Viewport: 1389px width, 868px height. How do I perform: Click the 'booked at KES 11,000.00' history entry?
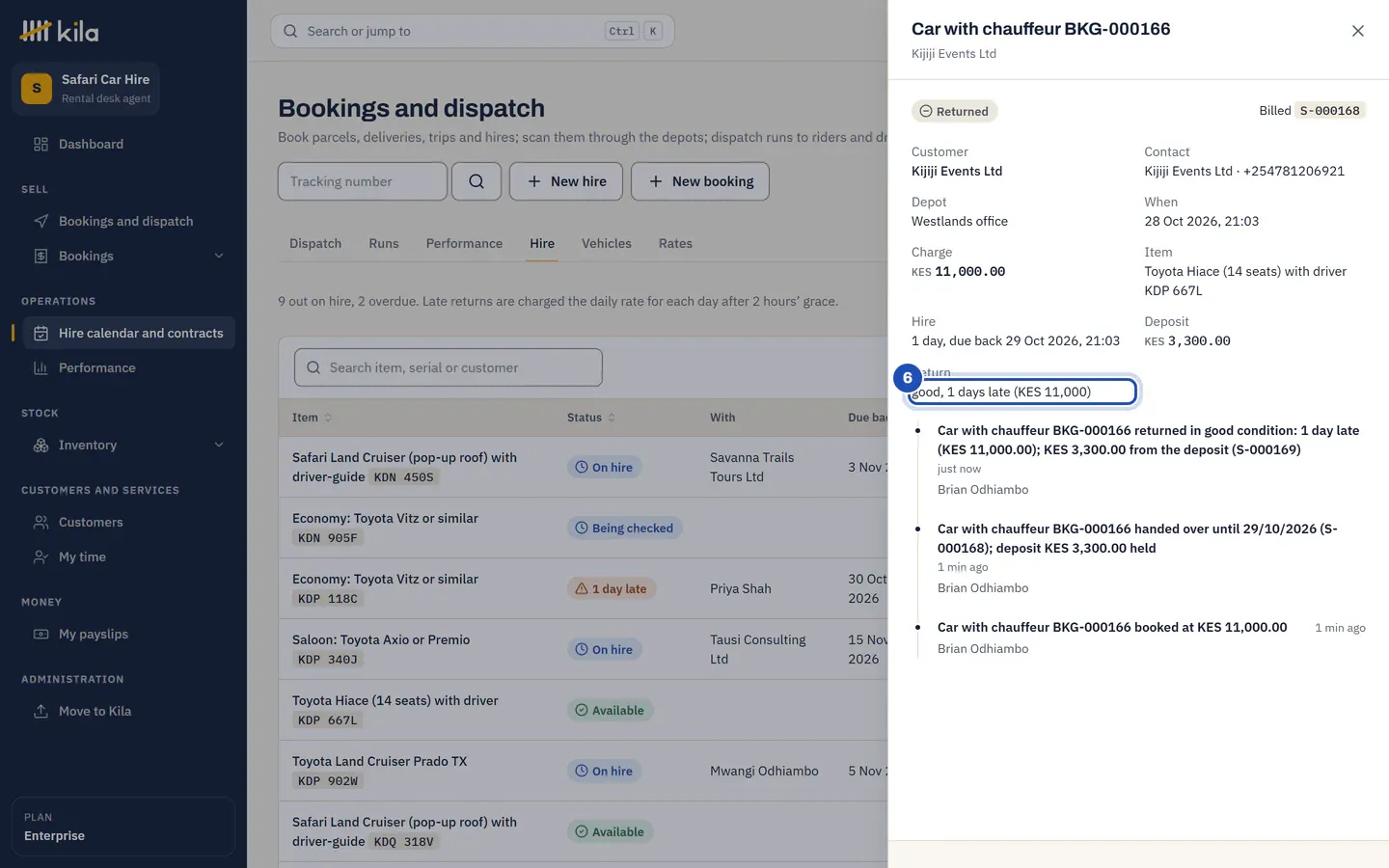(1112, 627)
